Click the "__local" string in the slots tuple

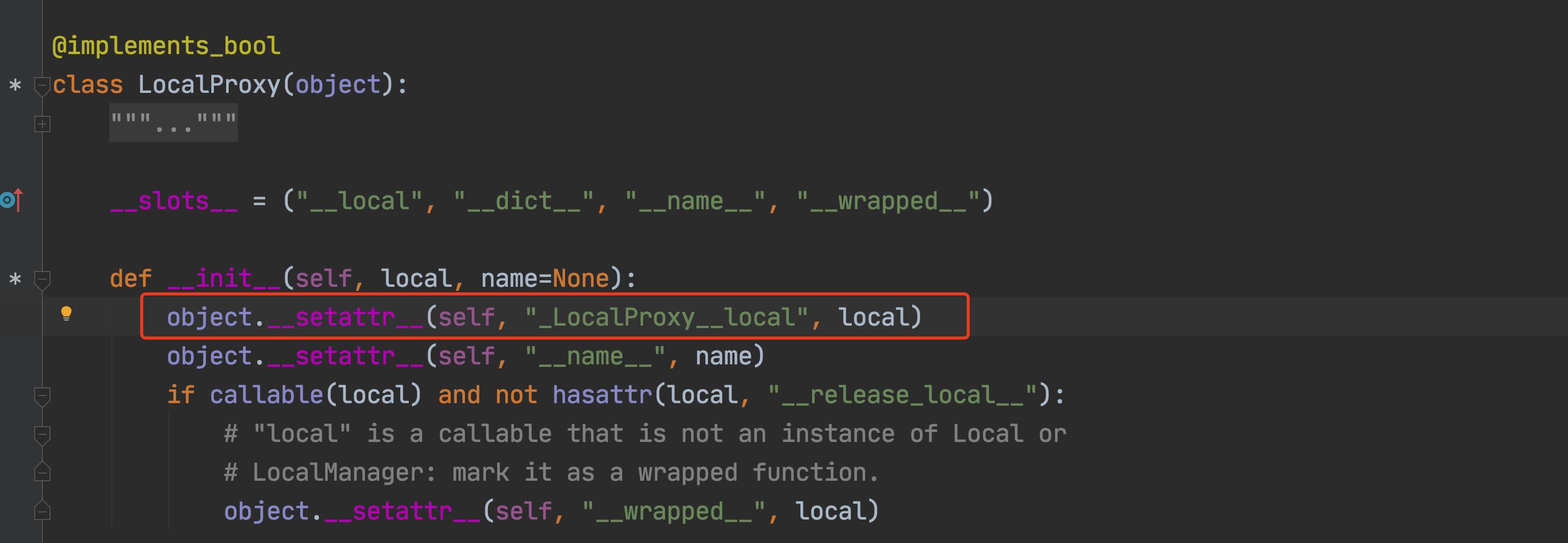pyautogui.click(x=359, y=201)
